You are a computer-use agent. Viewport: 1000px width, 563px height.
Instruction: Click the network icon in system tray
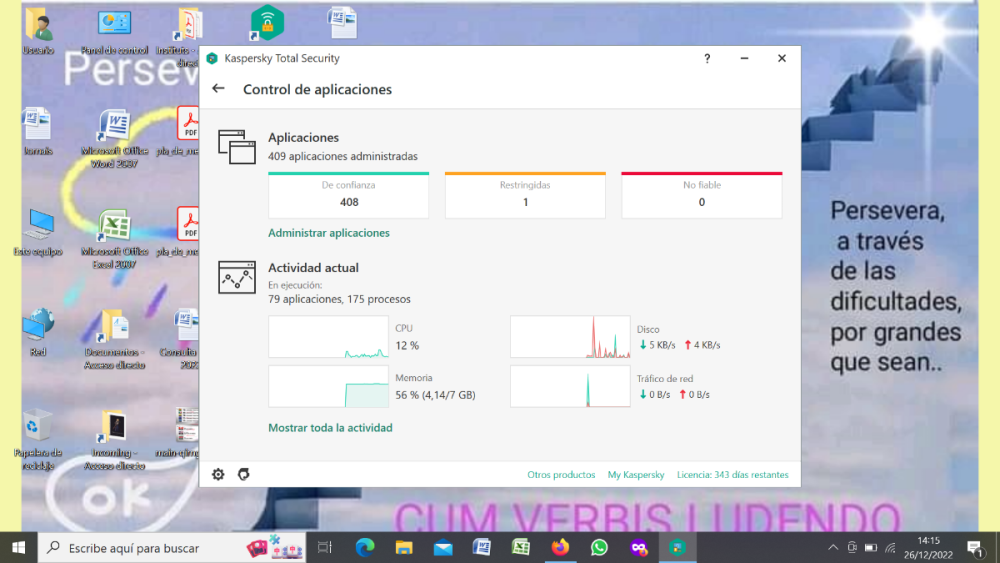coord(891,548)
